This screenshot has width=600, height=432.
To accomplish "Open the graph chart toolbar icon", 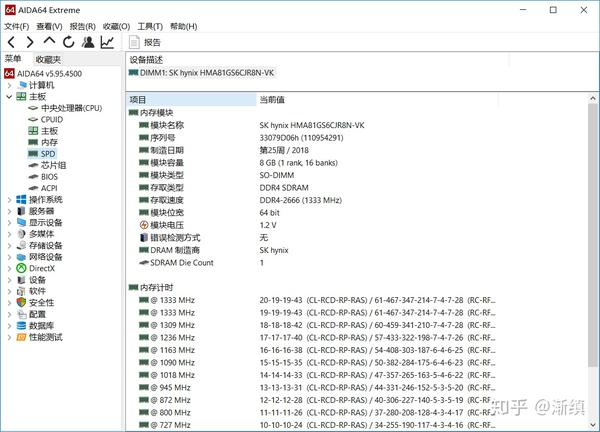I will click(107, 42).
